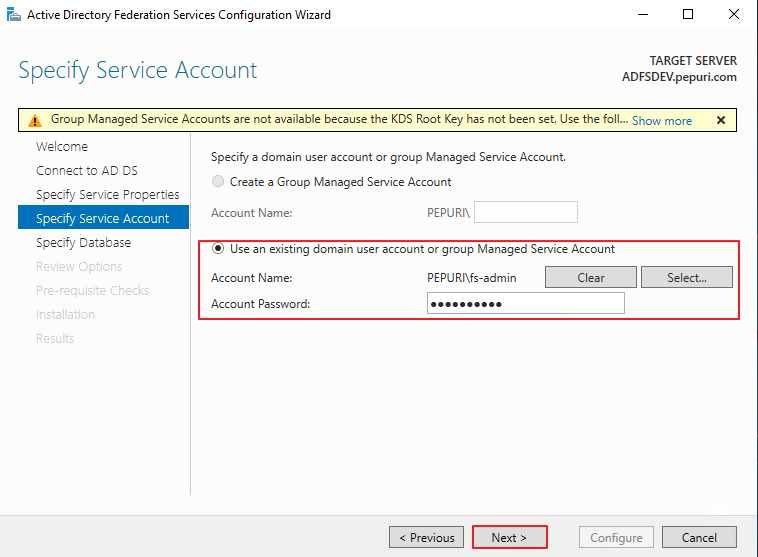Click the Group Managed Service Accounts warning message
Image resolution: width=758 pixels, height=557 pixels.
[x=339, y=119]
